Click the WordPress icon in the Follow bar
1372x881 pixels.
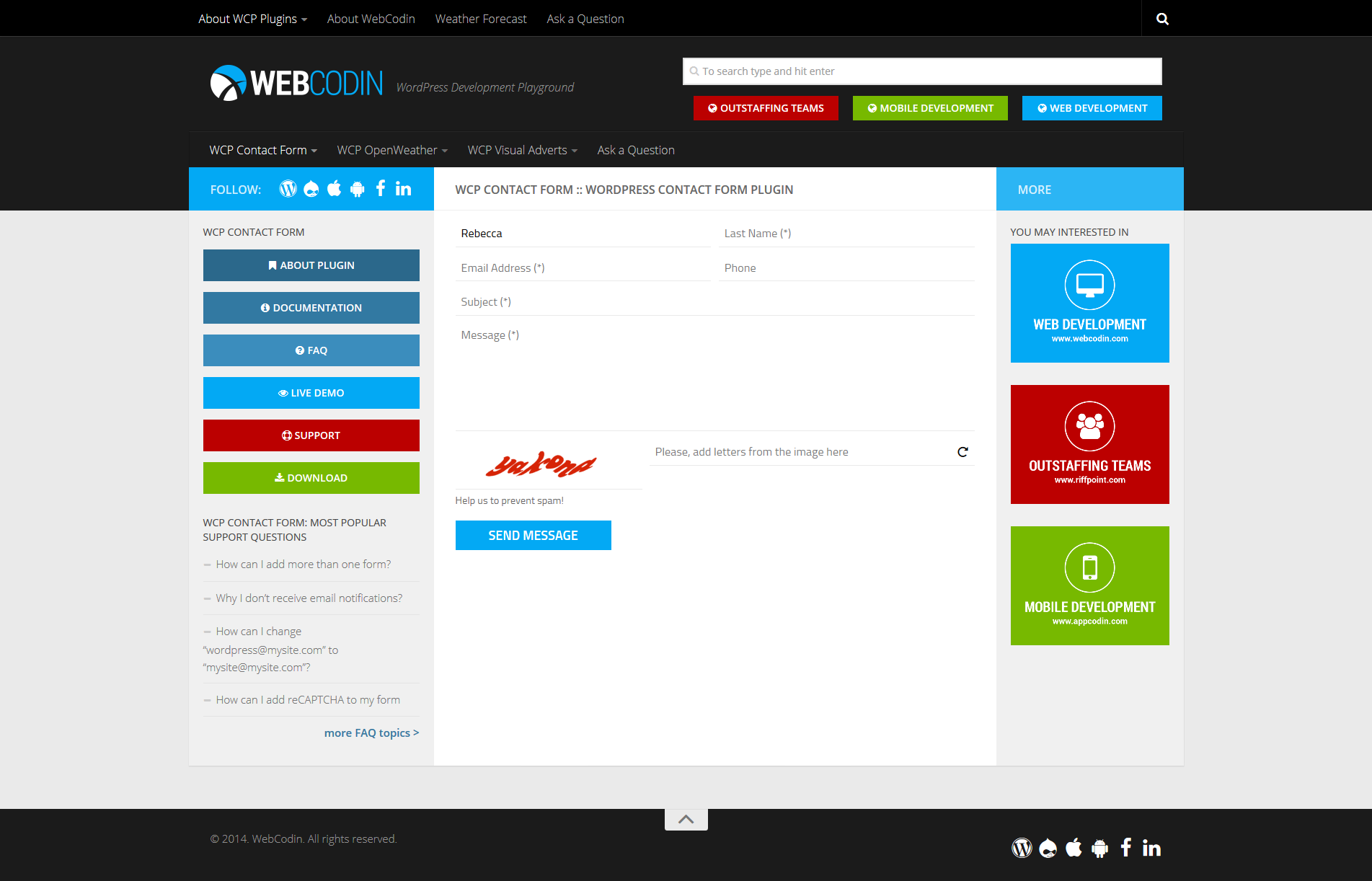(288, 189)
